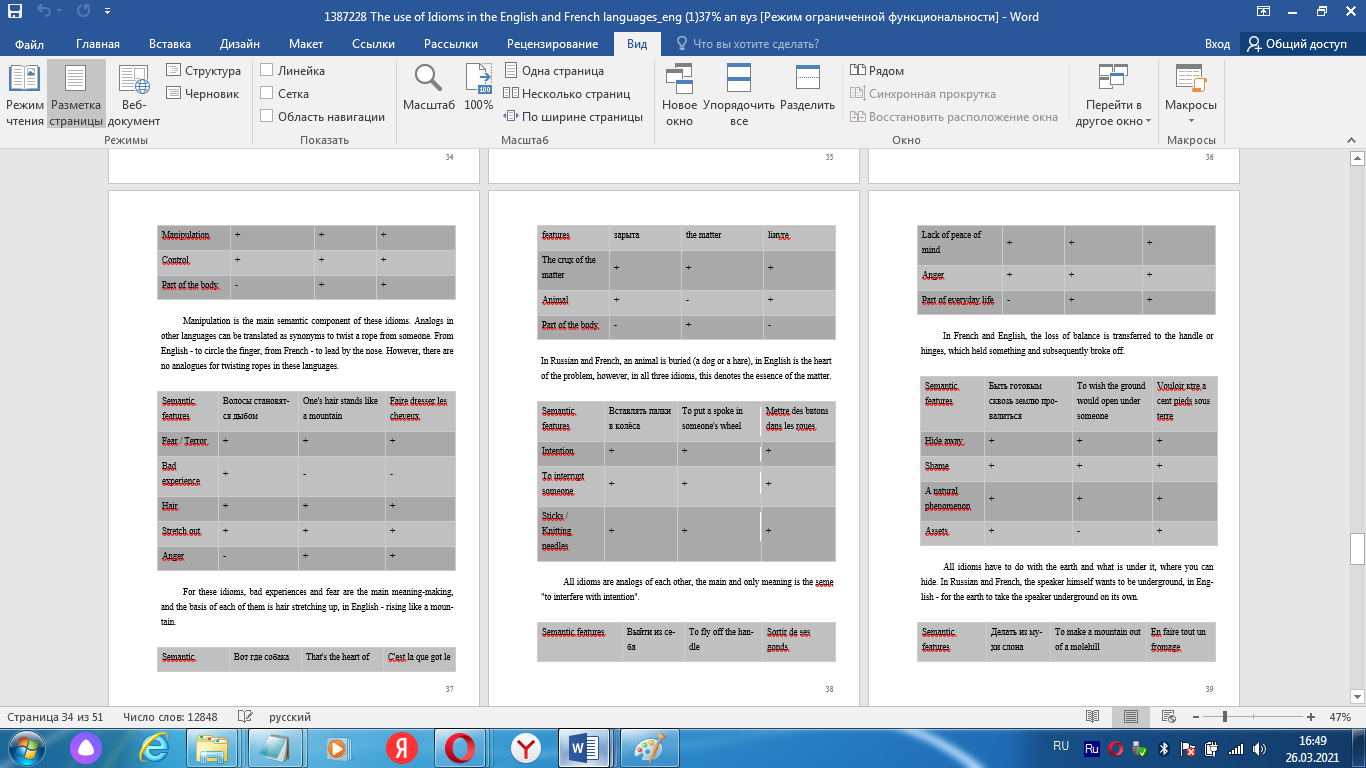Click Arrange All (Упорядочить все) icon

738,95
